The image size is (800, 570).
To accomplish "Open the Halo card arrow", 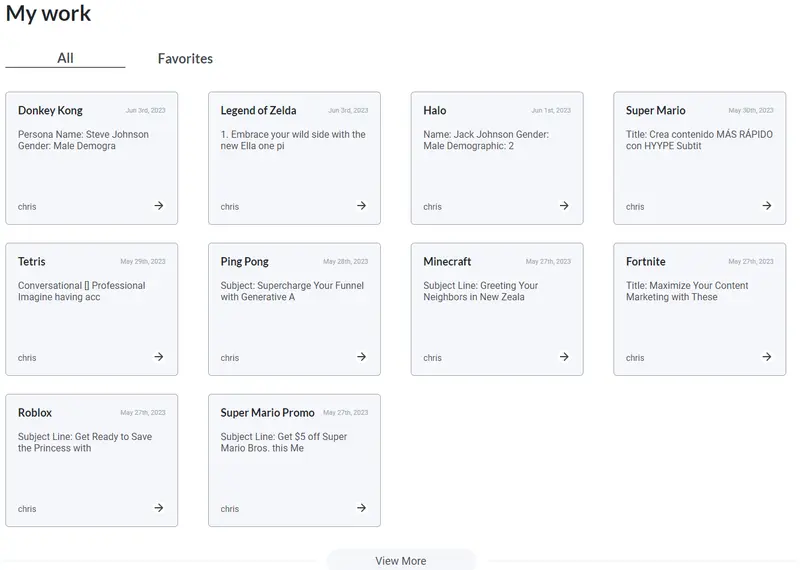I will point(564,206).
